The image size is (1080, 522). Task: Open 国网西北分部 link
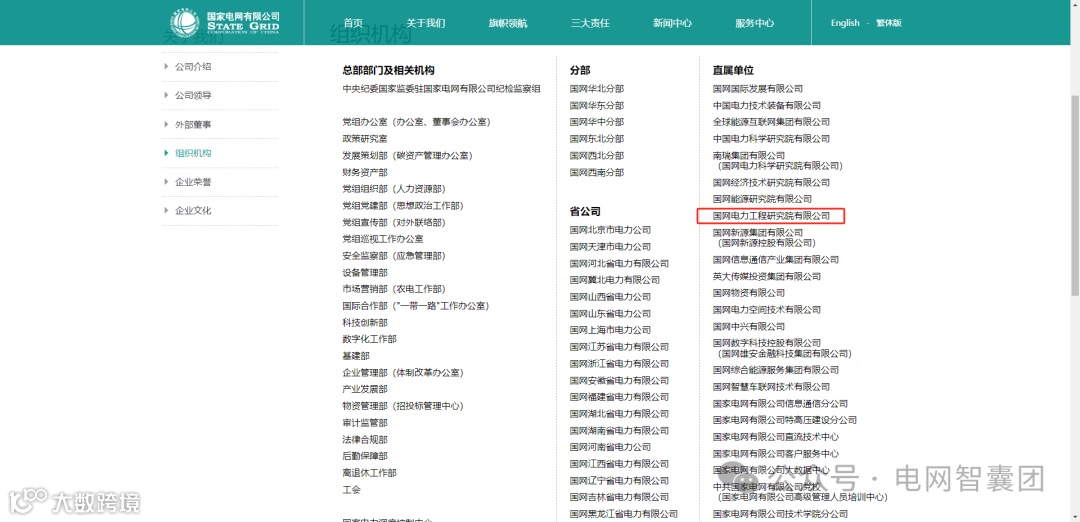[596, 156]
